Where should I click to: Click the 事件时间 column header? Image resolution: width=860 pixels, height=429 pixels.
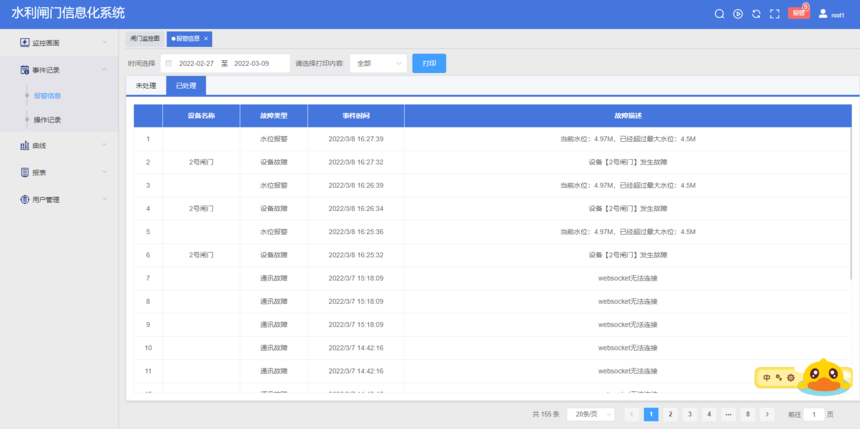(x=356, y=116)
